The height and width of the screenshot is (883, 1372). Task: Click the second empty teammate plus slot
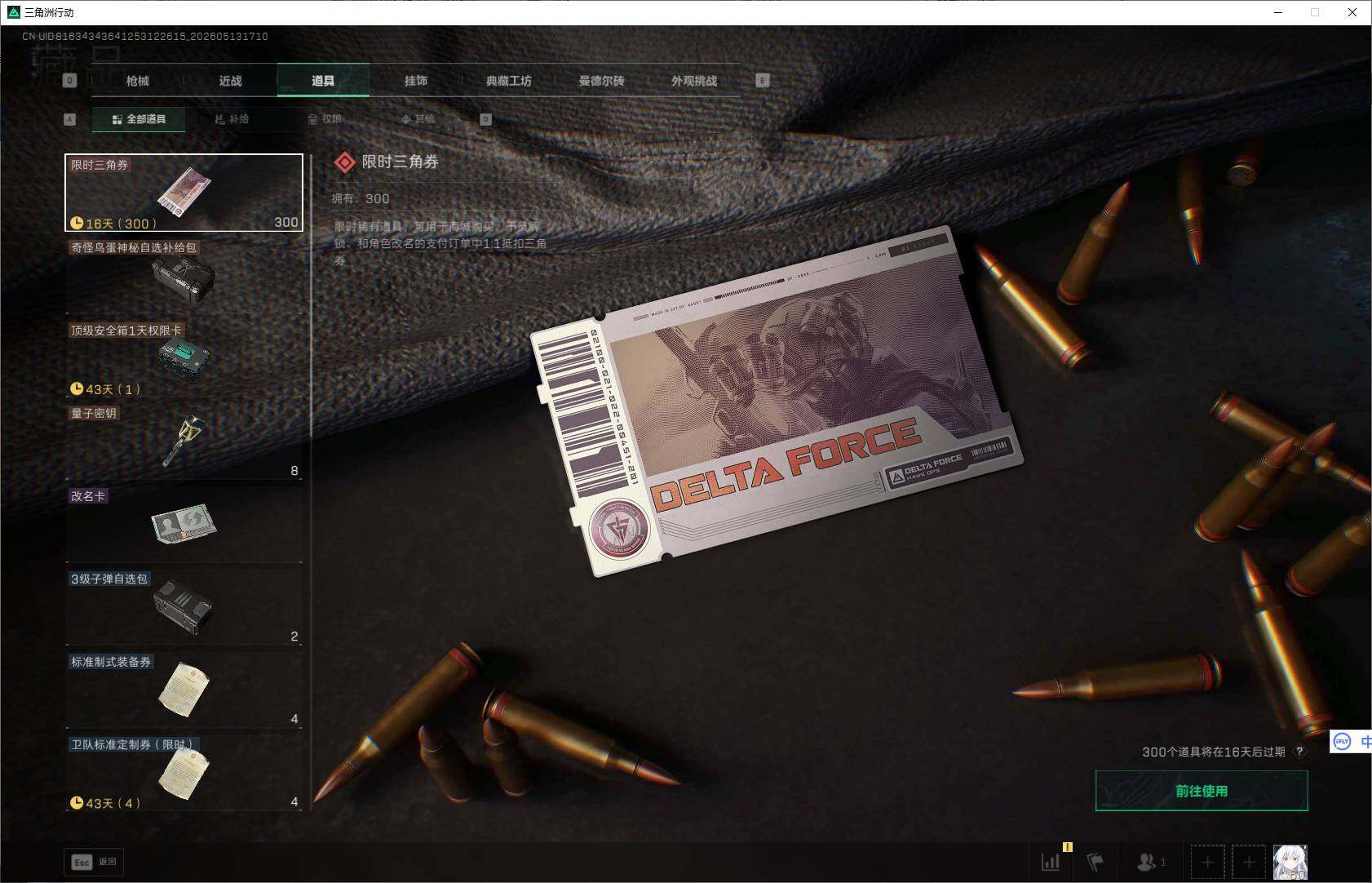pyautogui.click(x=1248, y=862)
